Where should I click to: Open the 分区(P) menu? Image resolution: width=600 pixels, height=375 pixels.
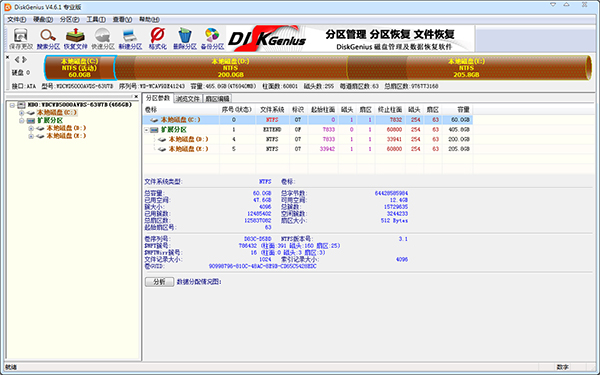coord(69,20)
